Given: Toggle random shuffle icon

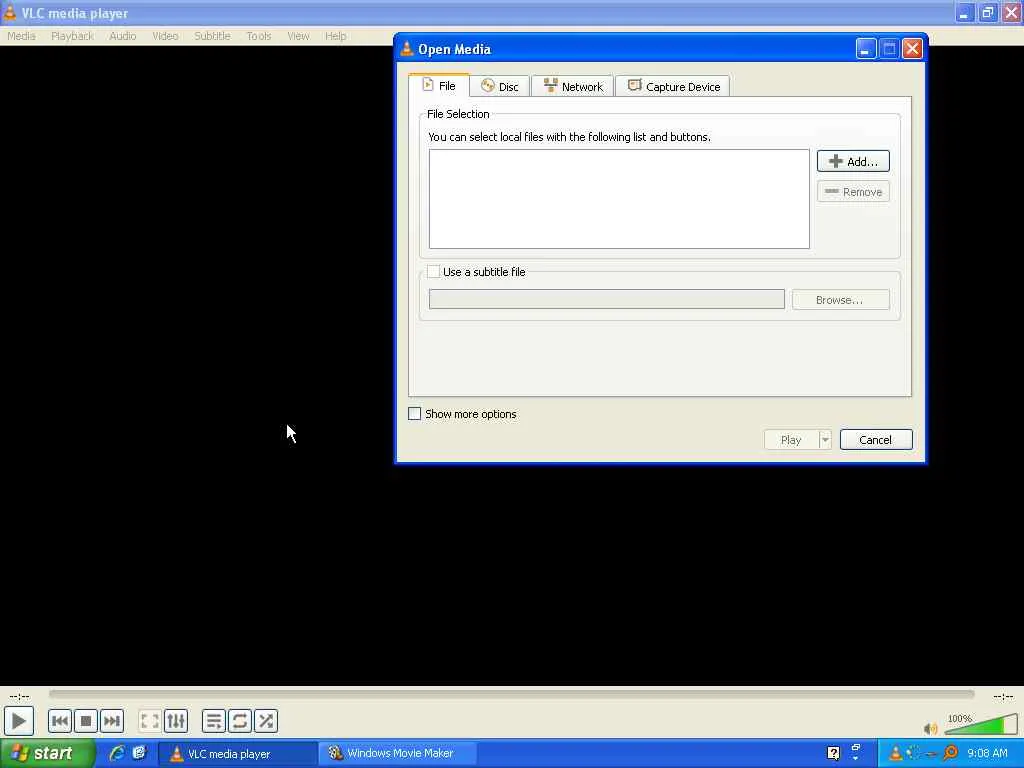Looking at the screenshot, I should (266, 721).
